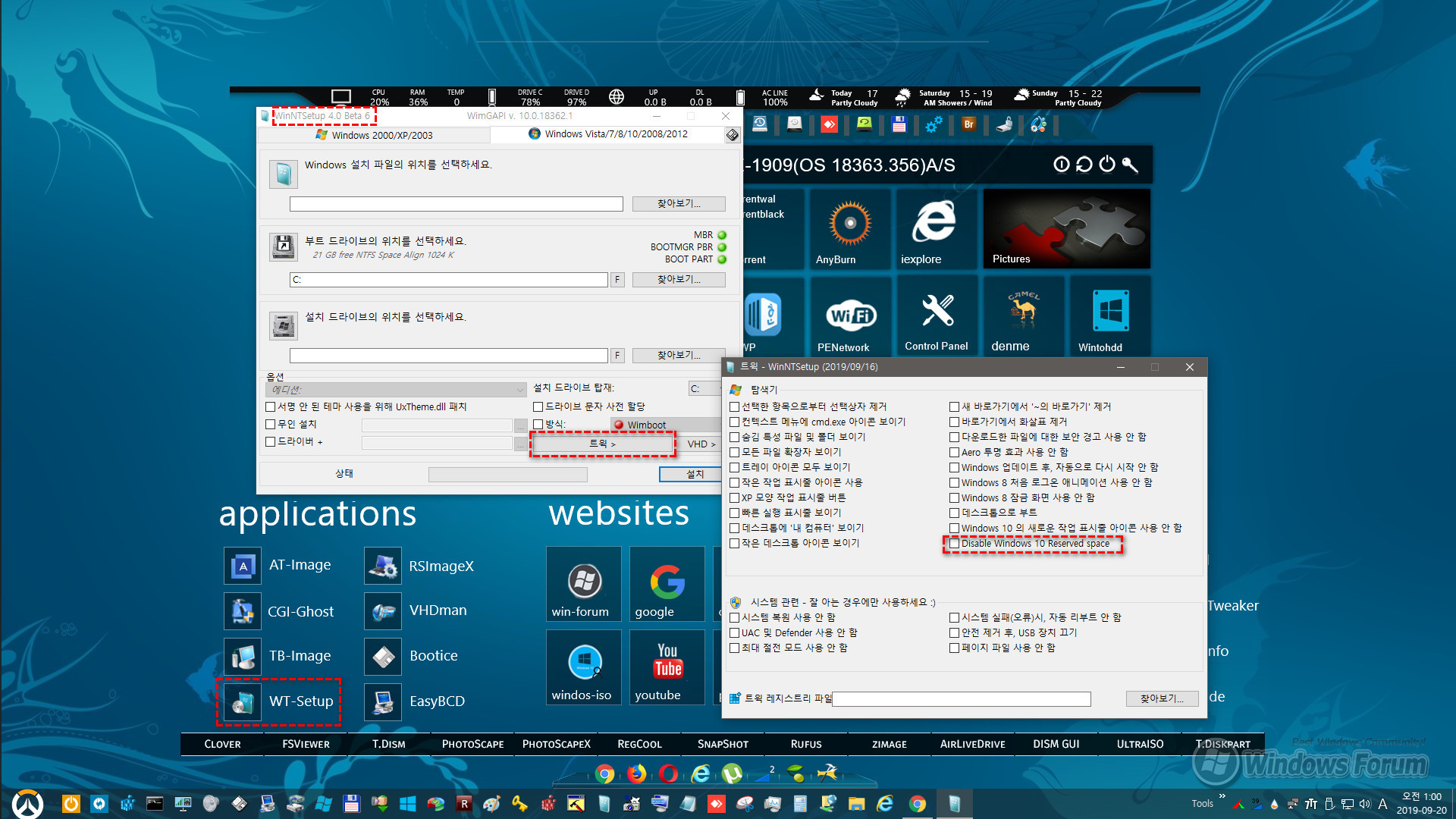Open DISM GUI in bottom menu bar

tap(1056, 745)
